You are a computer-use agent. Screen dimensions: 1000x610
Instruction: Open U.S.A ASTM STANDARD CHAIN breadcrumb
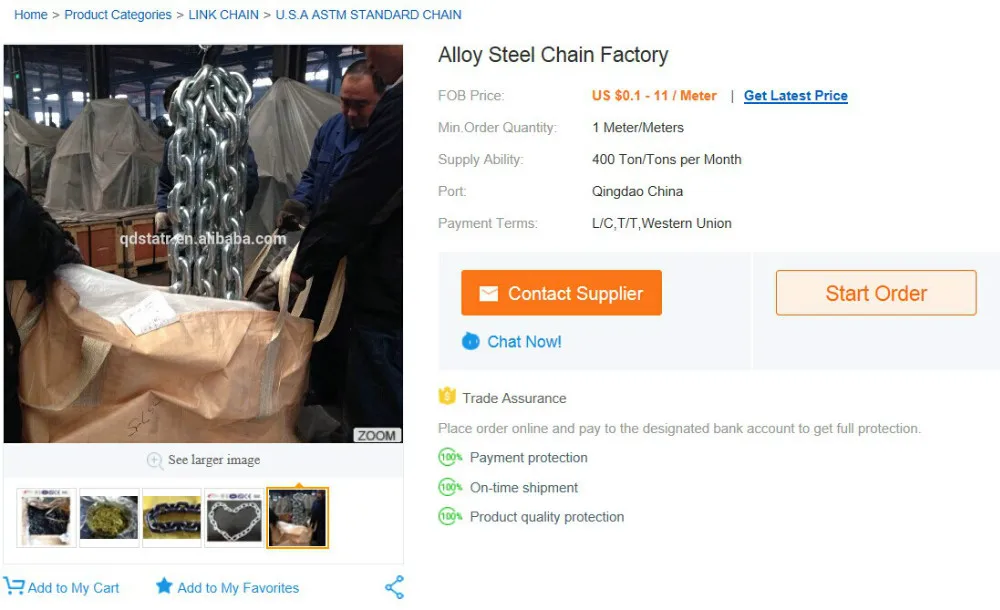click(x=368, y=15)
